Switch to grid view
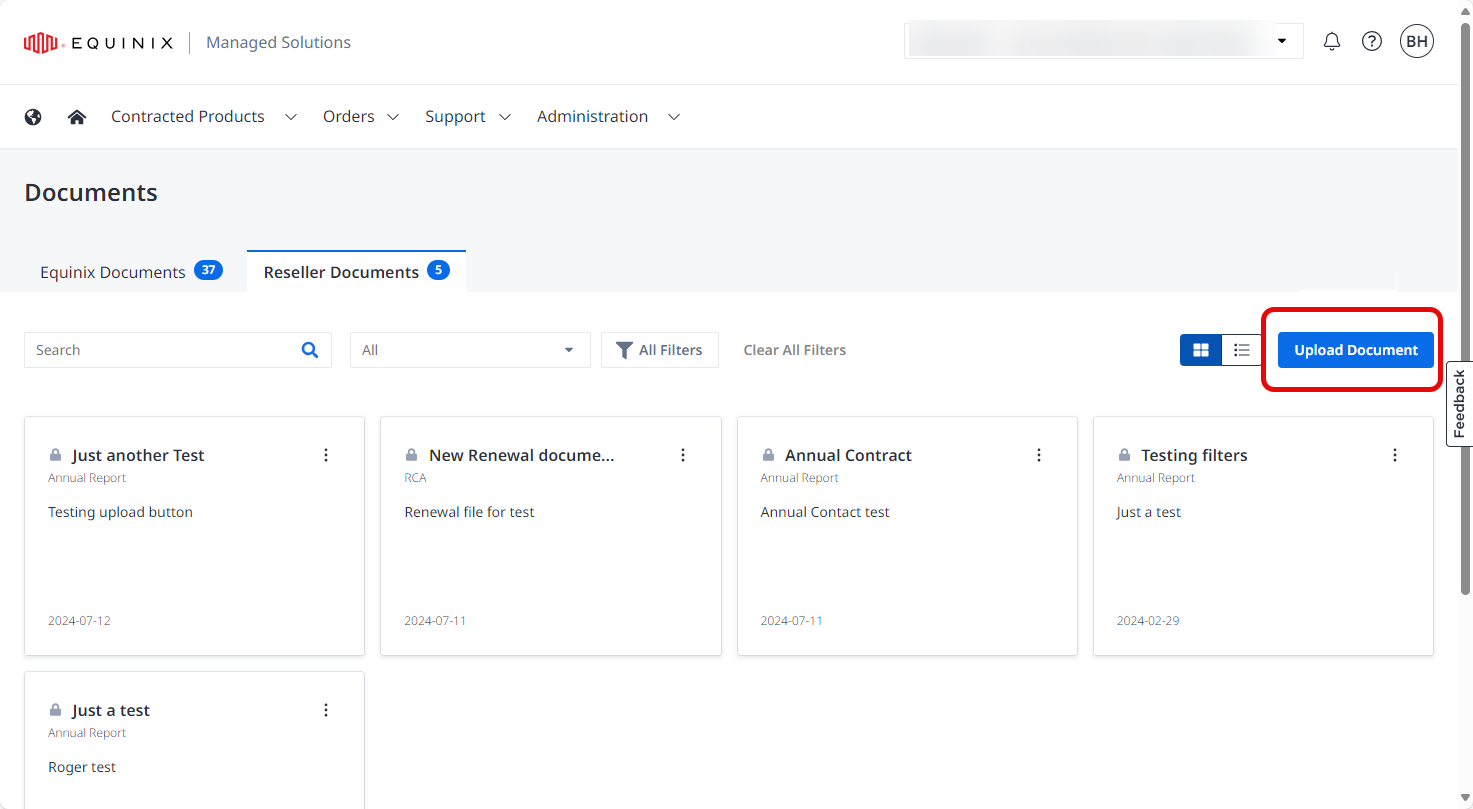The image size is (1473, 809). tap(1201, 350)
